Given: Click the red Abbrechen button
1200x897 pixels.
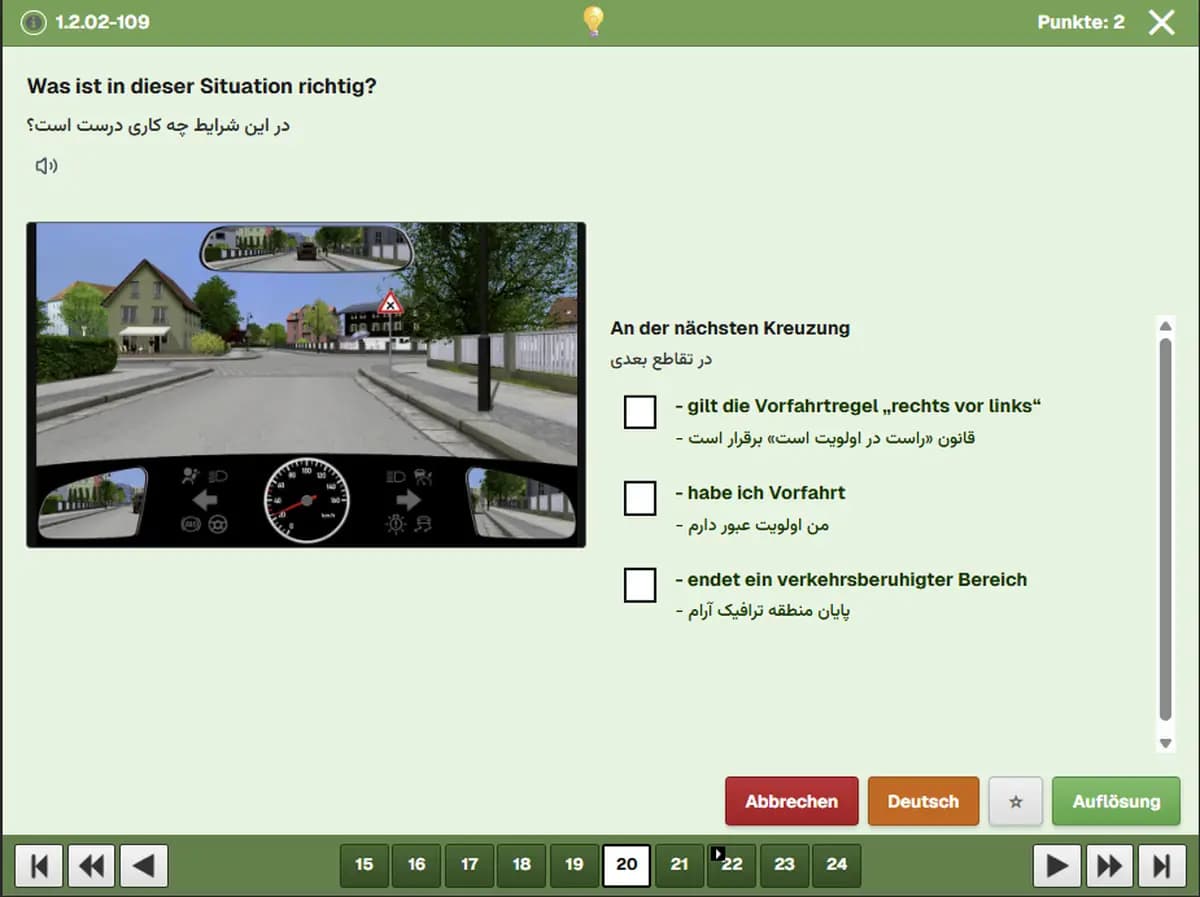Looking at the screenshot, I should (791, 801).
